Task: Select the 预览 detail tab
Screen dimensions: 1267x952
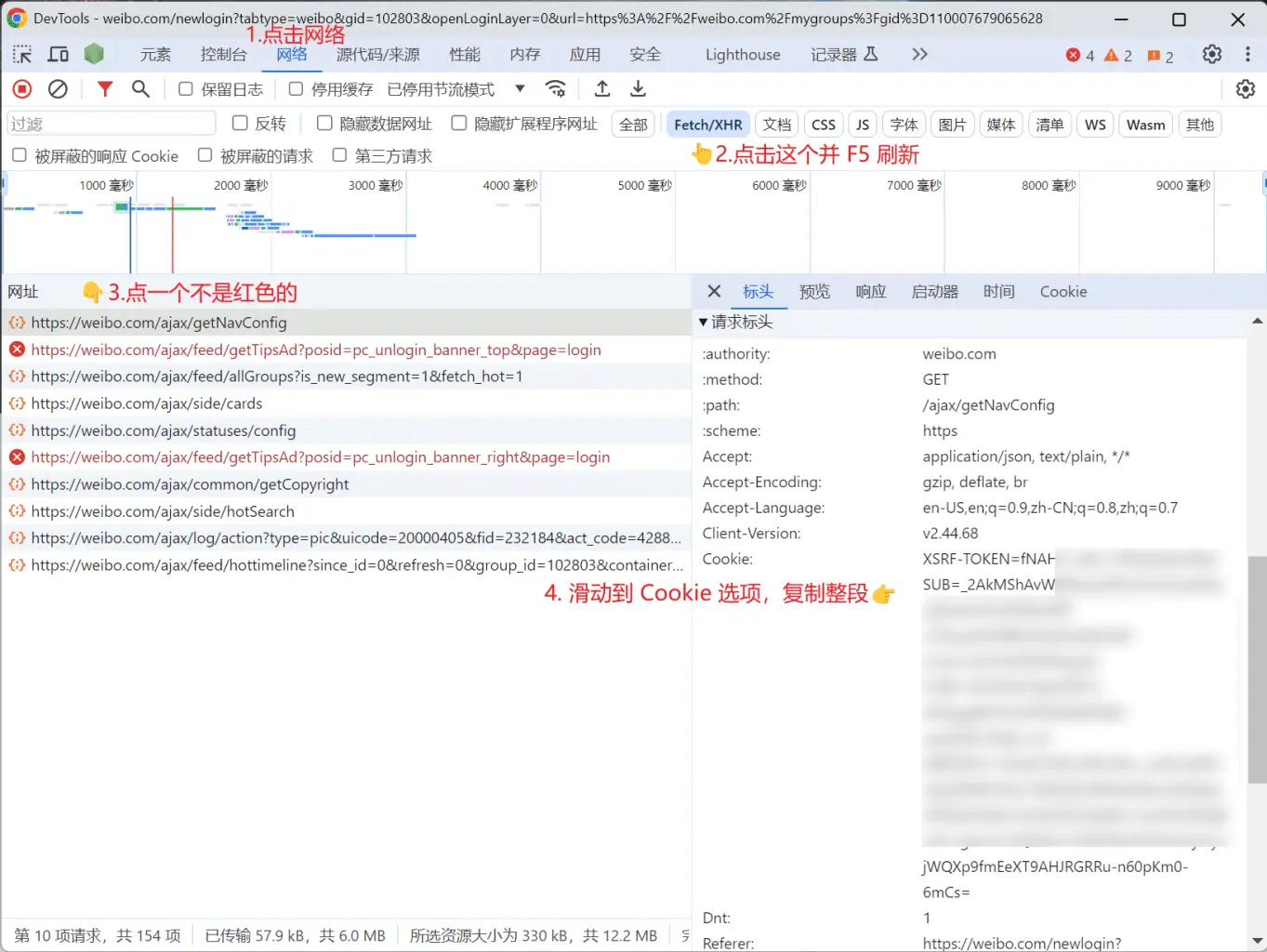Action: pyautogui.click(x=814, y=292)
